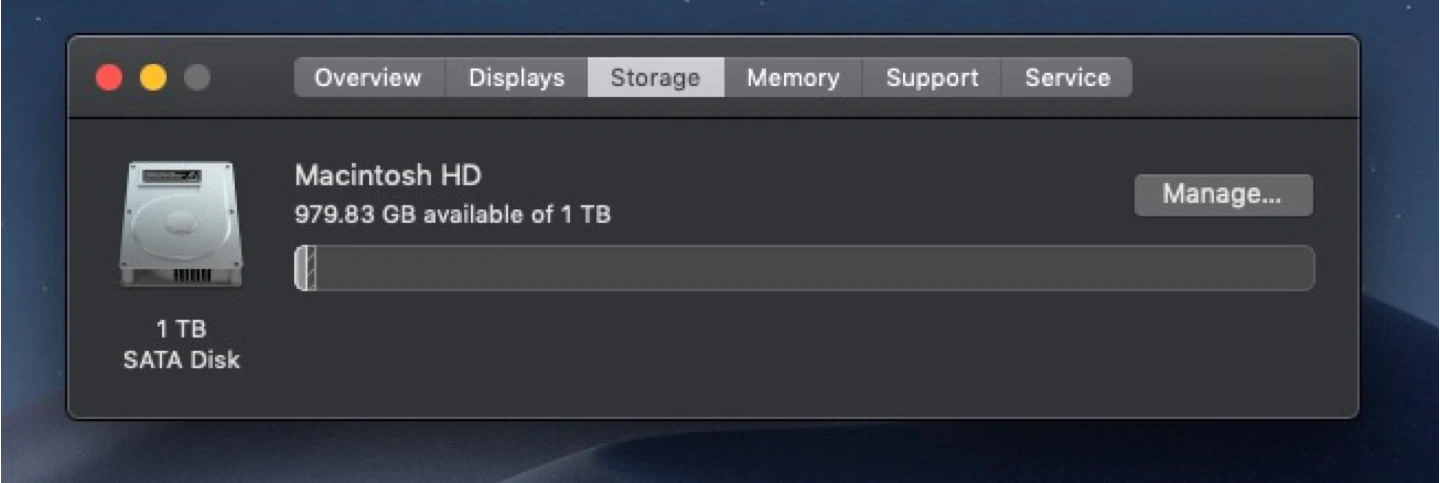Click the 1 TB capacity label under disk

(x=181, y=329)
